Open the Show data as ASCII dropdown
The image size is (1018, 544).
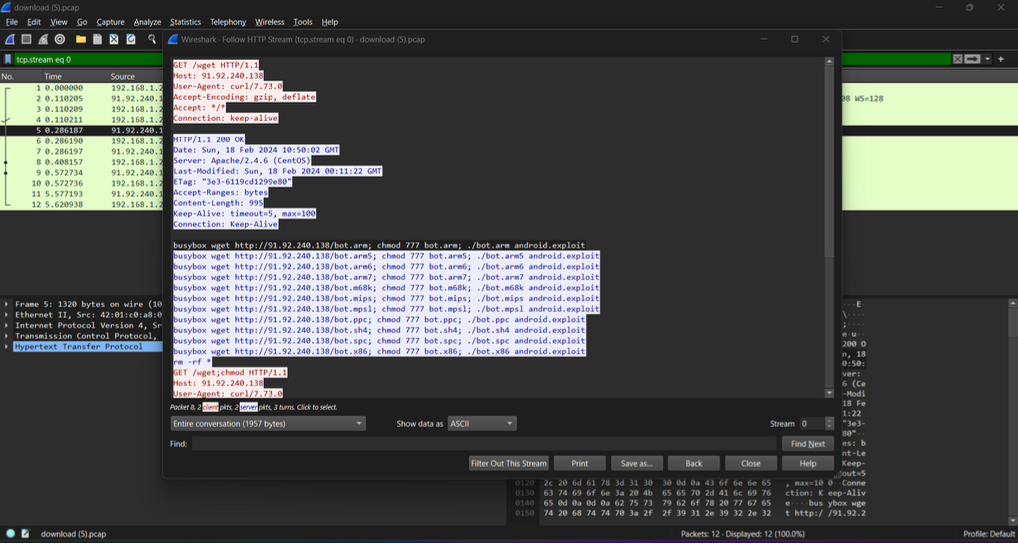tap(482, 424)
